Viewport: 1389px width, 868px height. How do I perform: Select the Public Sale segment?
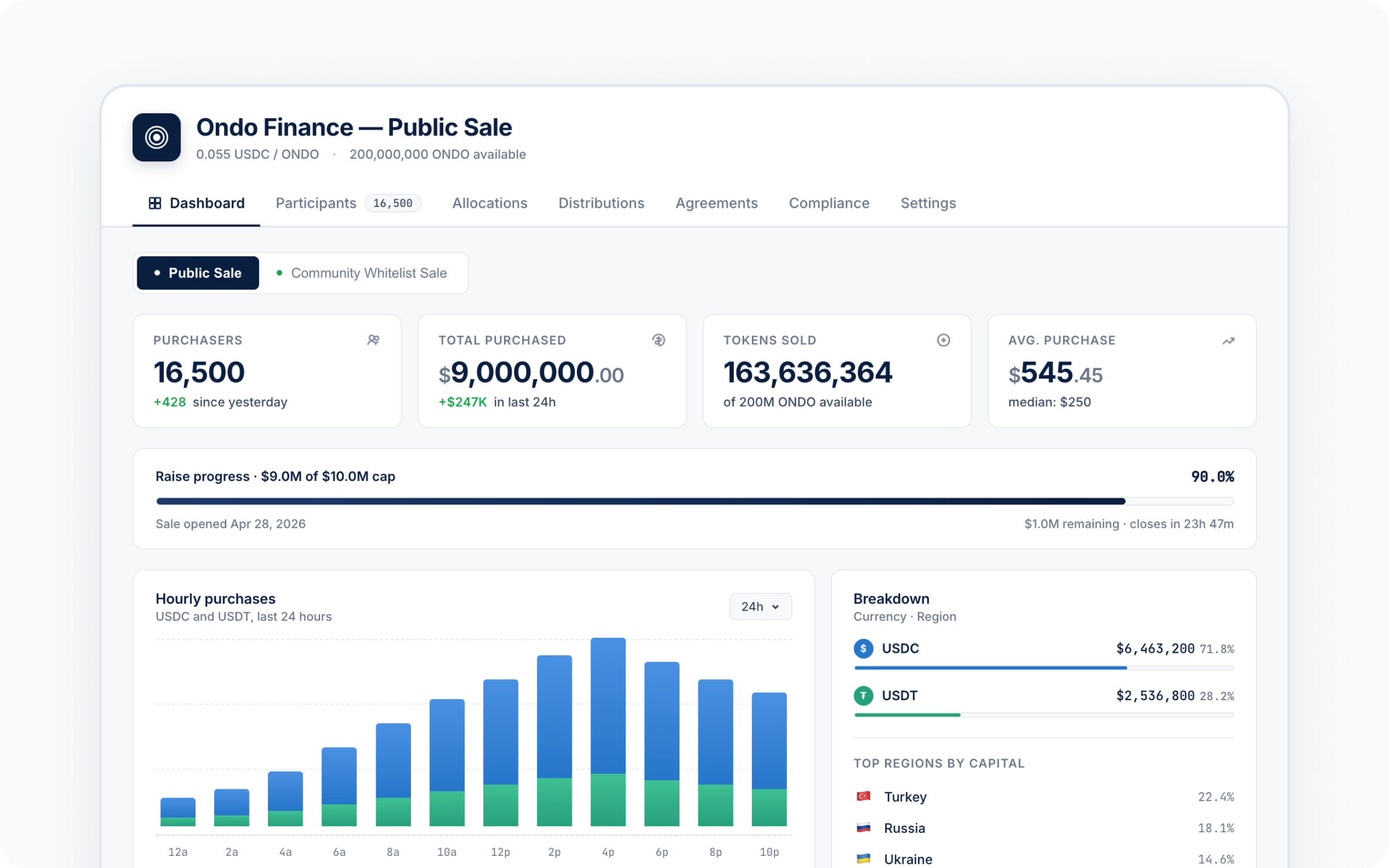198,273
